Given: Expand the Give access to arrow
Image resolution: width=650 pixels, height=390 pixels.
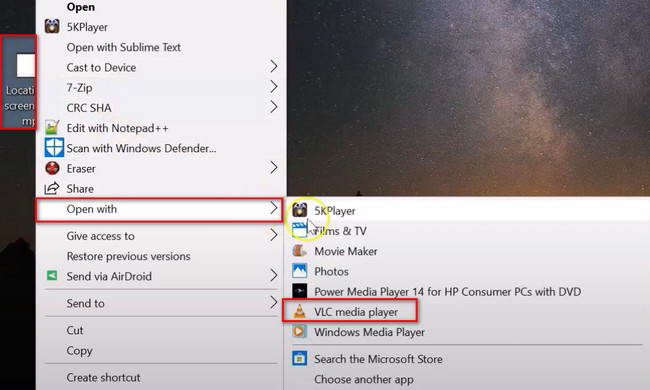Looking at the screenshot, I should coord(273,235).
